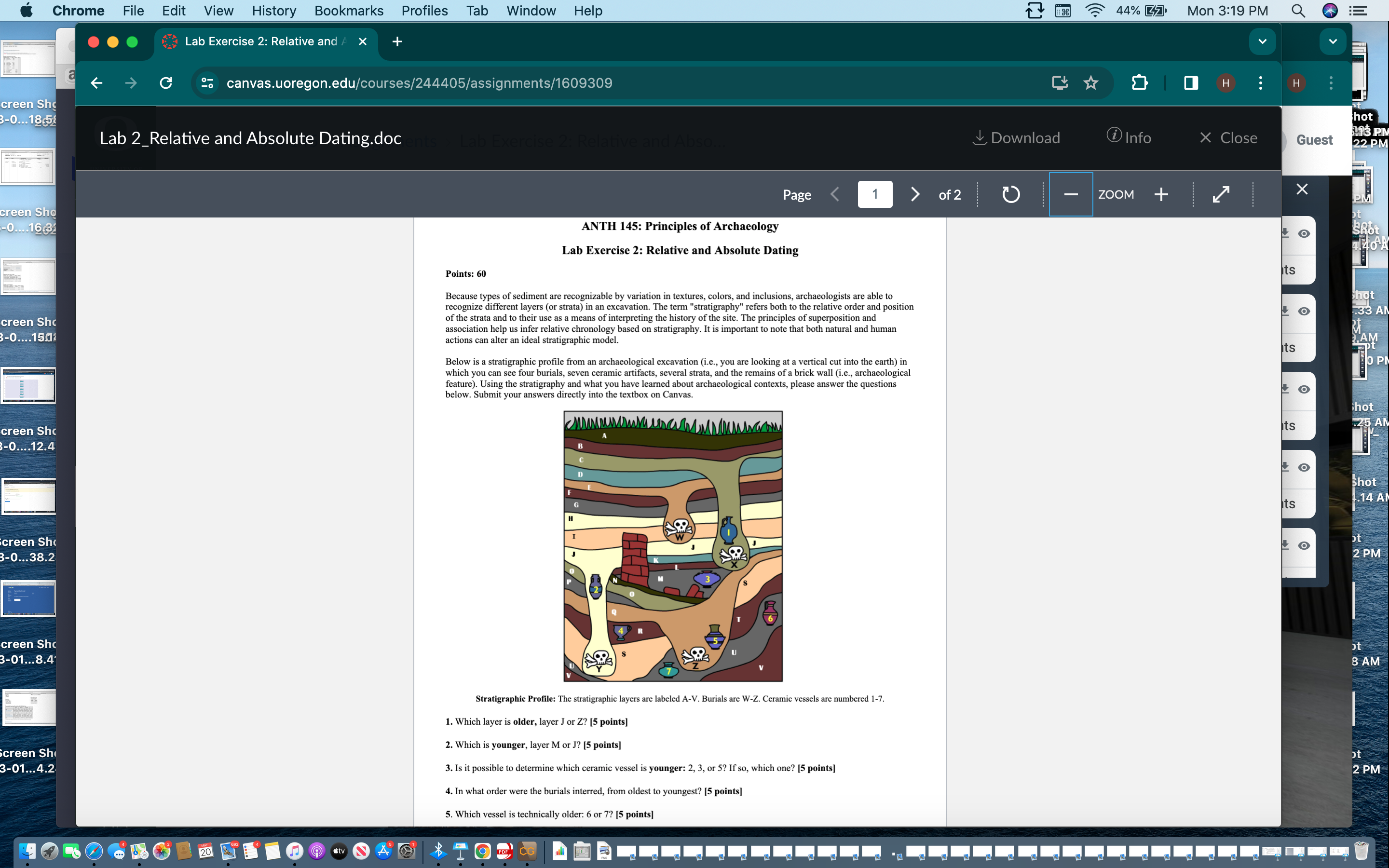This screenshot has height=868, width=1389.
Task: Click the rotate document icon
Action: coord(1011,195)
